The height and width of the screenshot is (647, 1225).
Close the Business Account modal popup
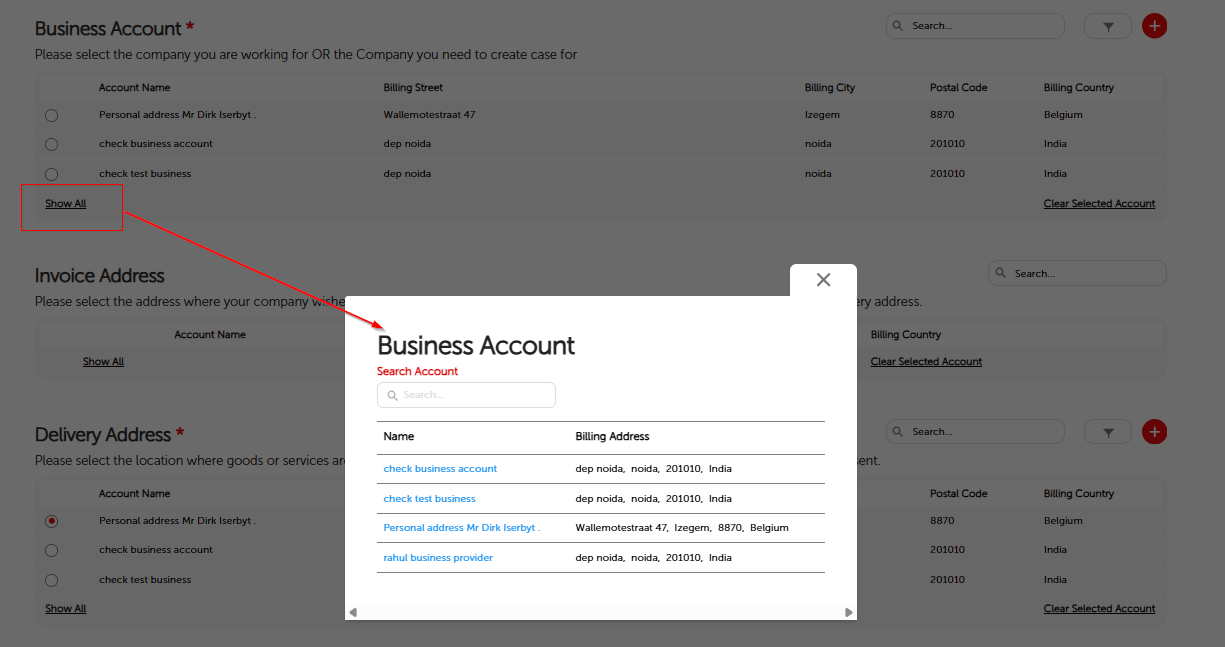823,280
